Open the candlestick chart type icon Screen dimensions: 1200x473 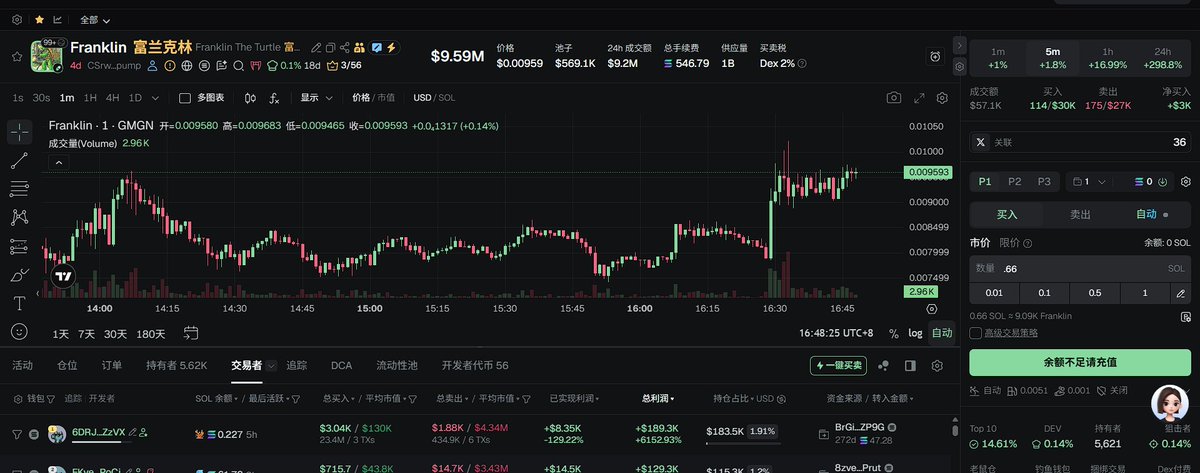(x=248, y=98)
